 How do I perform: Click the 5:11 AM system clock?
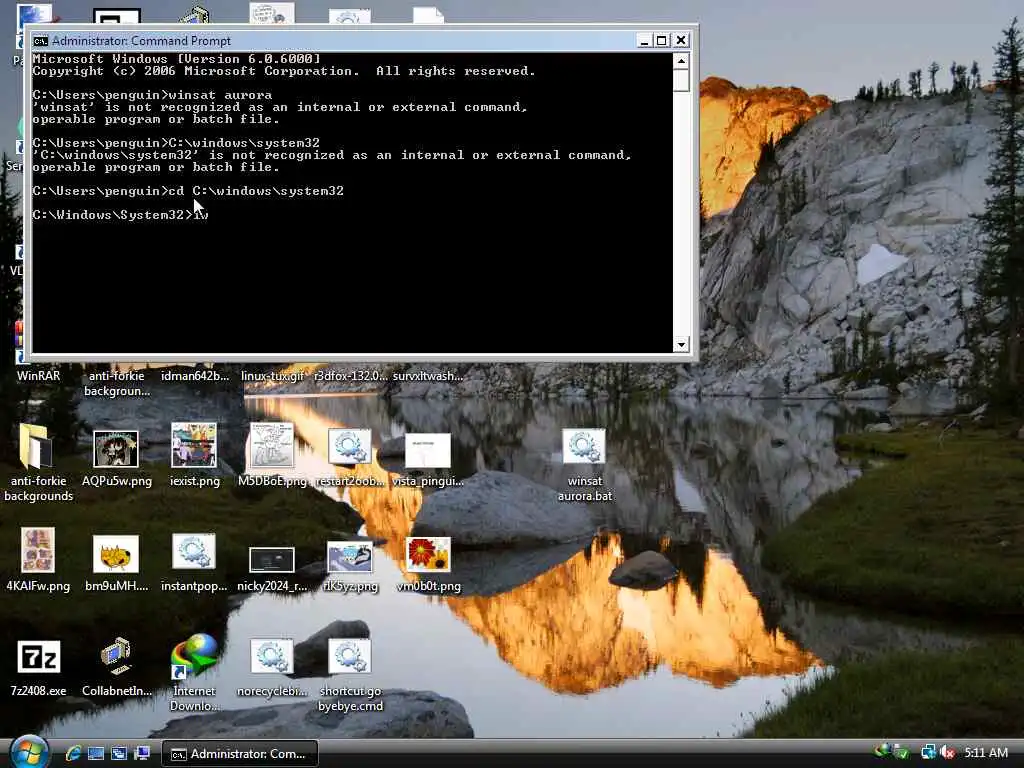(986, 752)
